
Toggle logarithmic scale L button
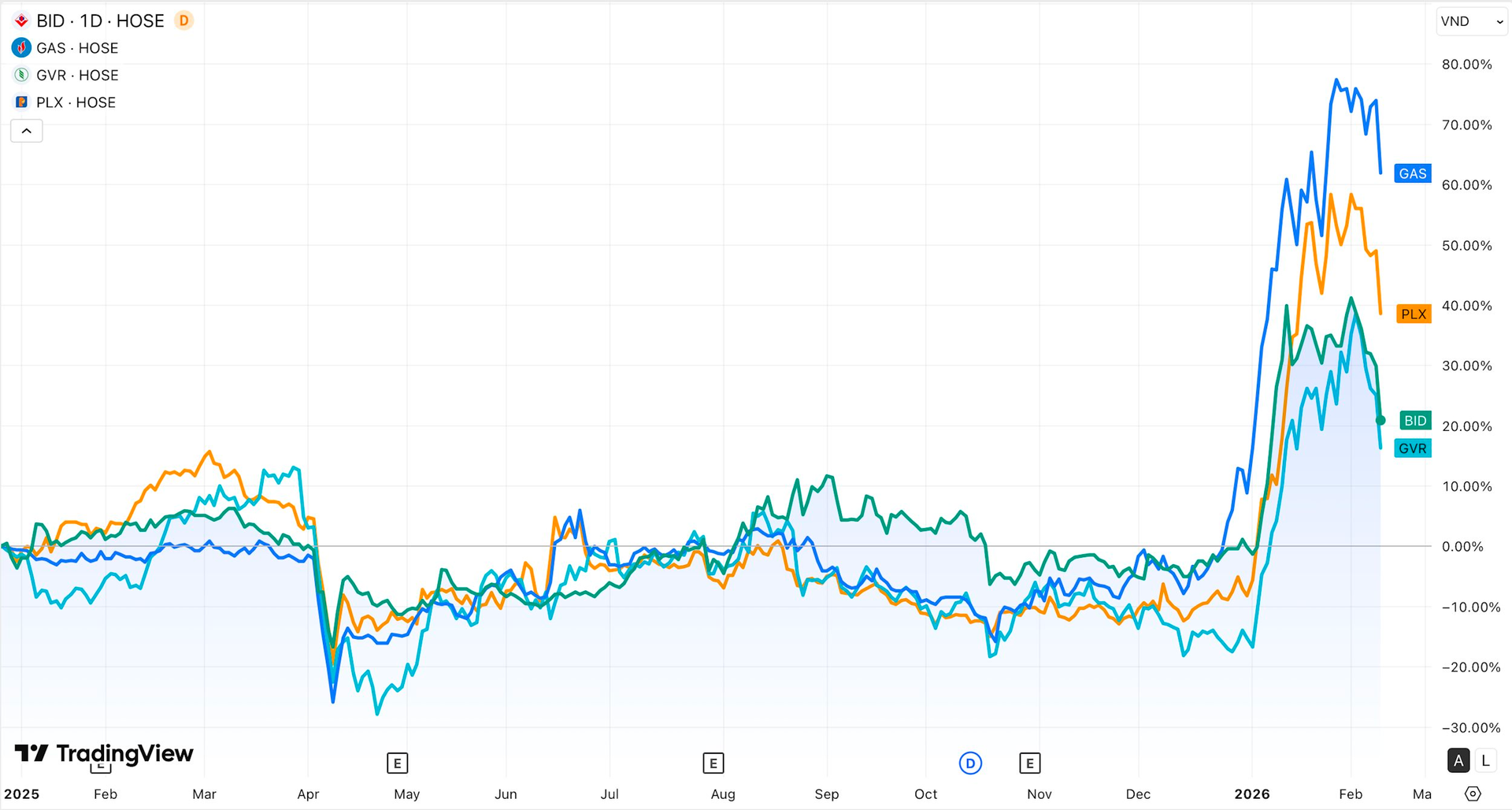pyautogui.click(x=1485, y=760)
